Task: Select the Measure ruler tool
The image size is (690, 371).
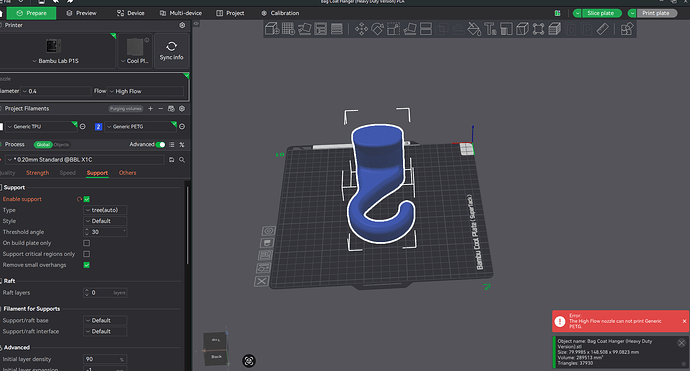Action: point(602,29)
